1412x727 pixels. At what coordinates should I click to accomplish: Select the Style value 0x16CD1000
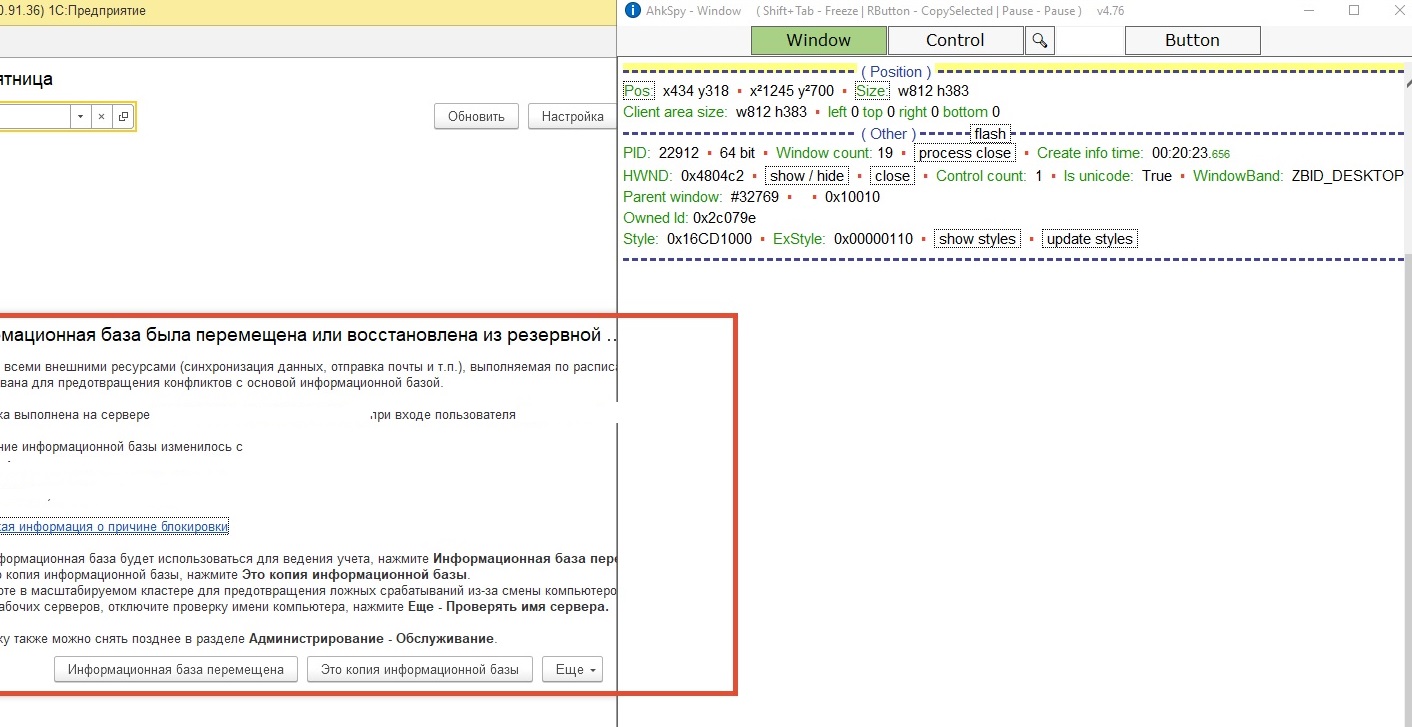(708, 239)
